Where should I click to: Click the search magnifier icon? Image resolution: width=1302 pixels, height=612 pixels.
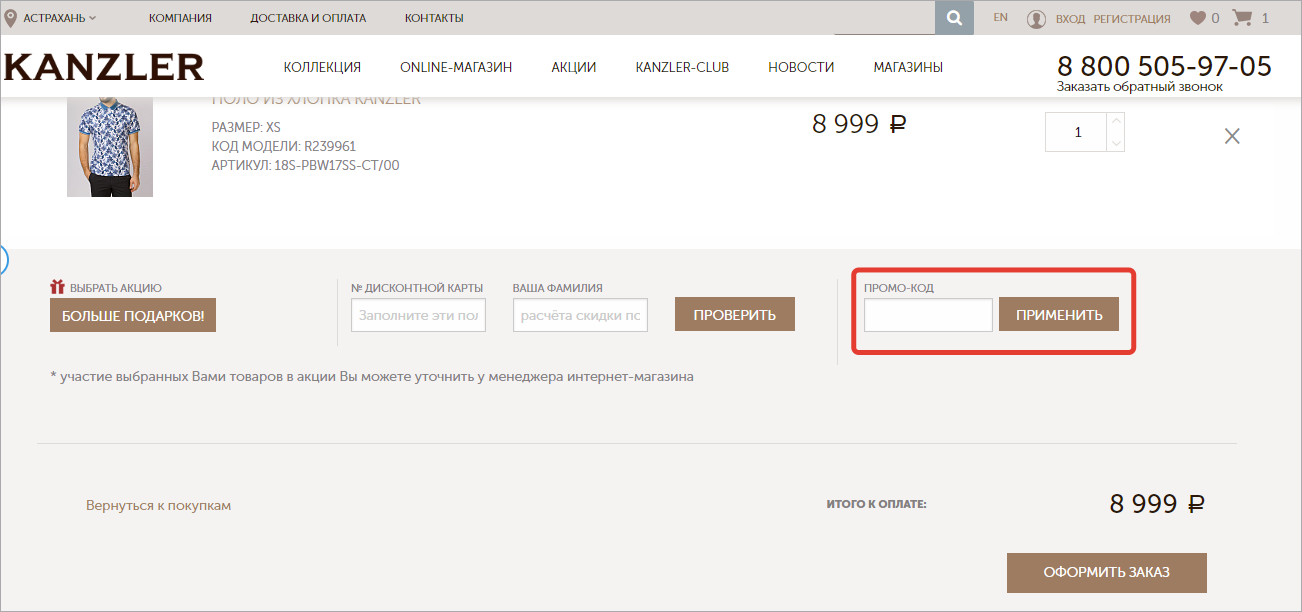coord(955,18)
